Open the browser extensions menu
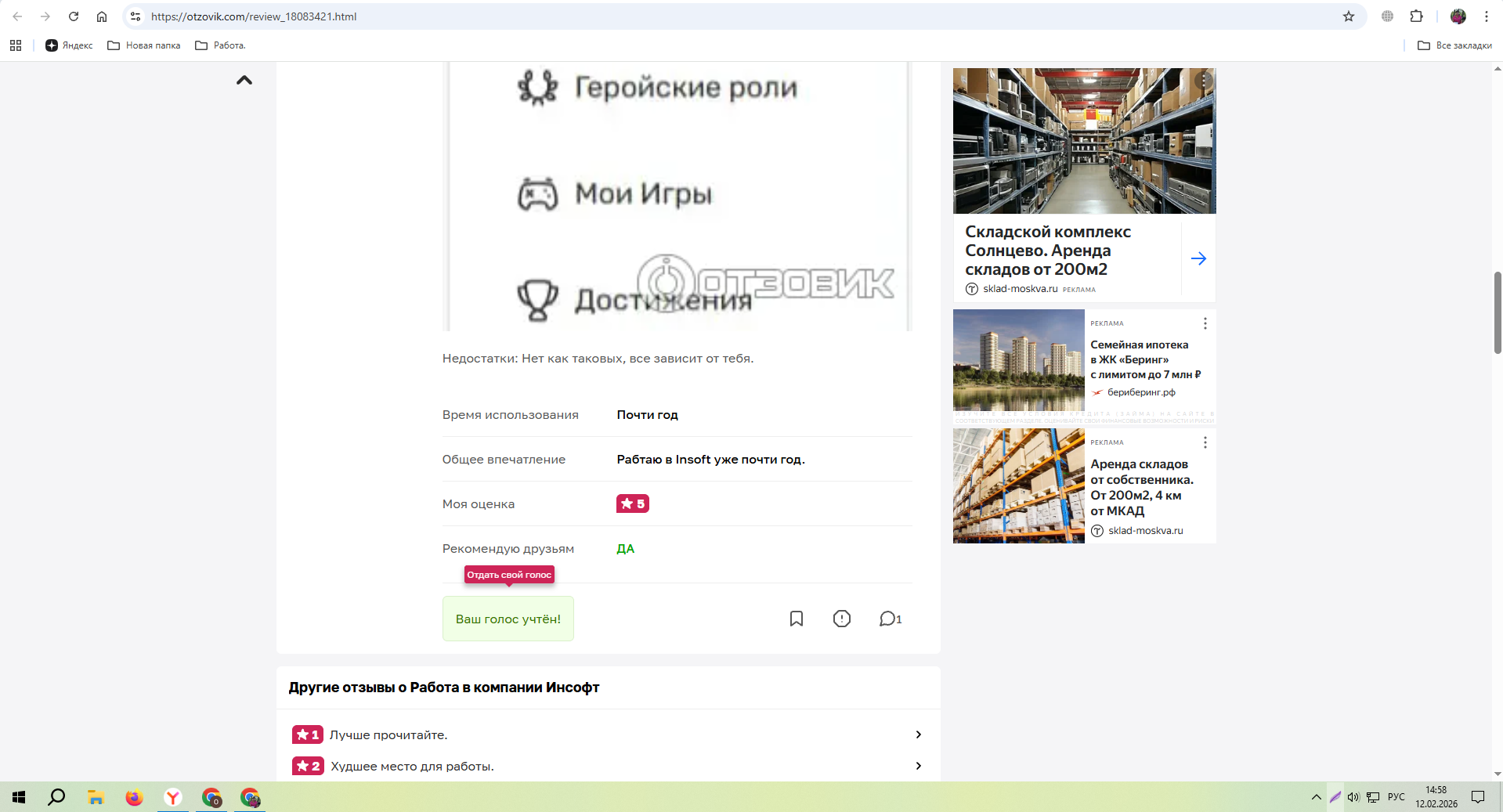This screenshot has height=812, width=1503. point(1416,16)
